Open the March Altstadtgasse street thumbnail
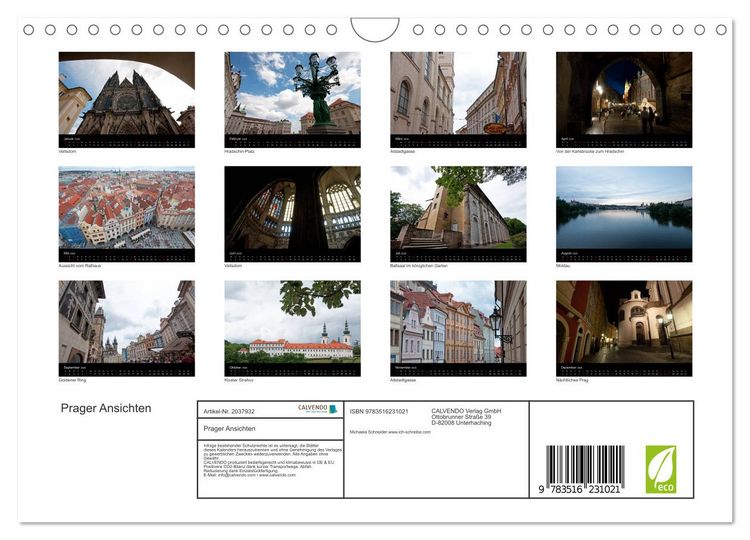750x540 pixels. (458, 99)
